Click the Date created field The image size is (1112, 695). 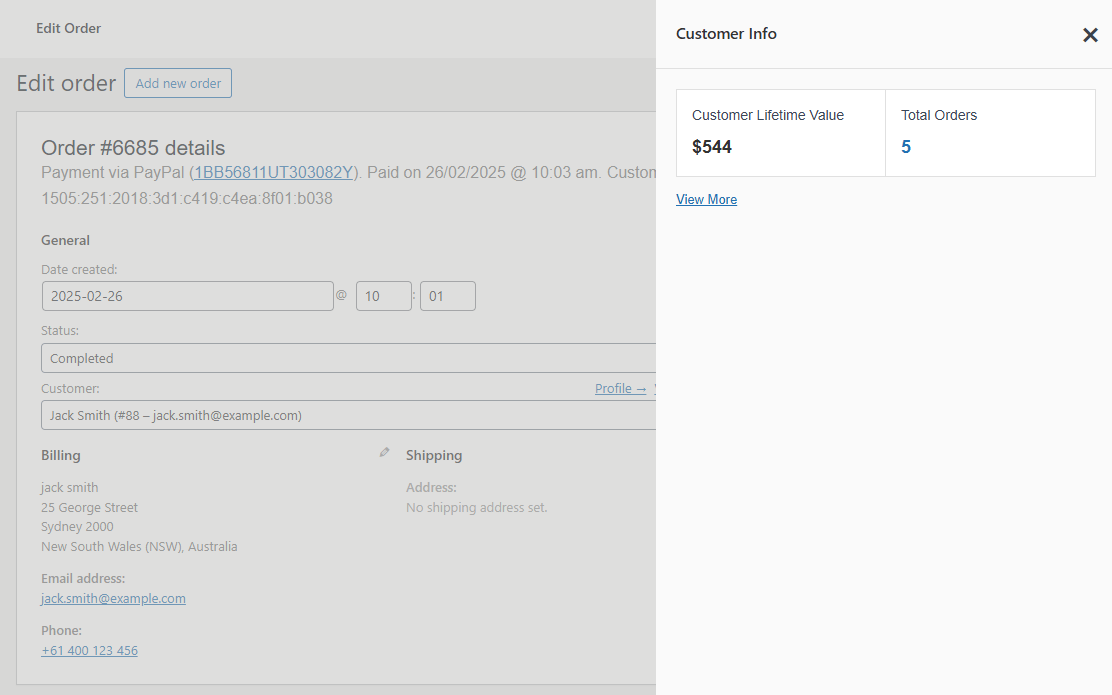click(187, 296)
